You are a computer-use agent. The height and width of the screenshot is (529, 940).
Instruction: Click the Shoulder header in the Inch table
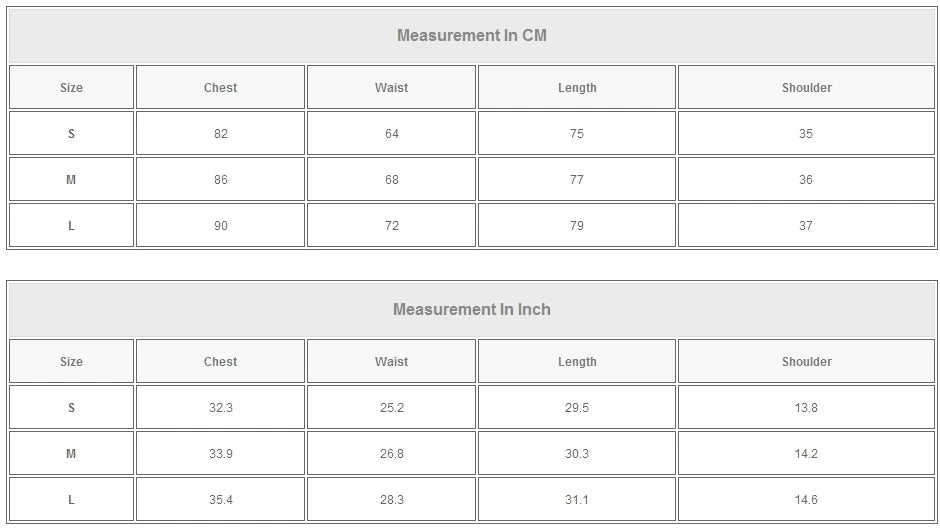coord(806,362)
